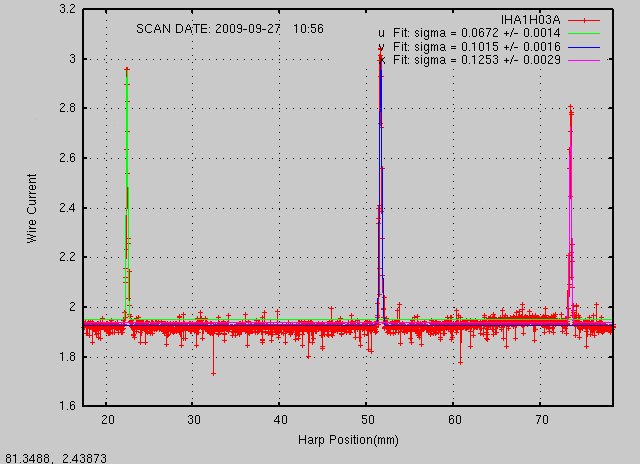Click the green u-wire peak near 22 mm
The height and width of the screenshot is (464, 640).
127,196
